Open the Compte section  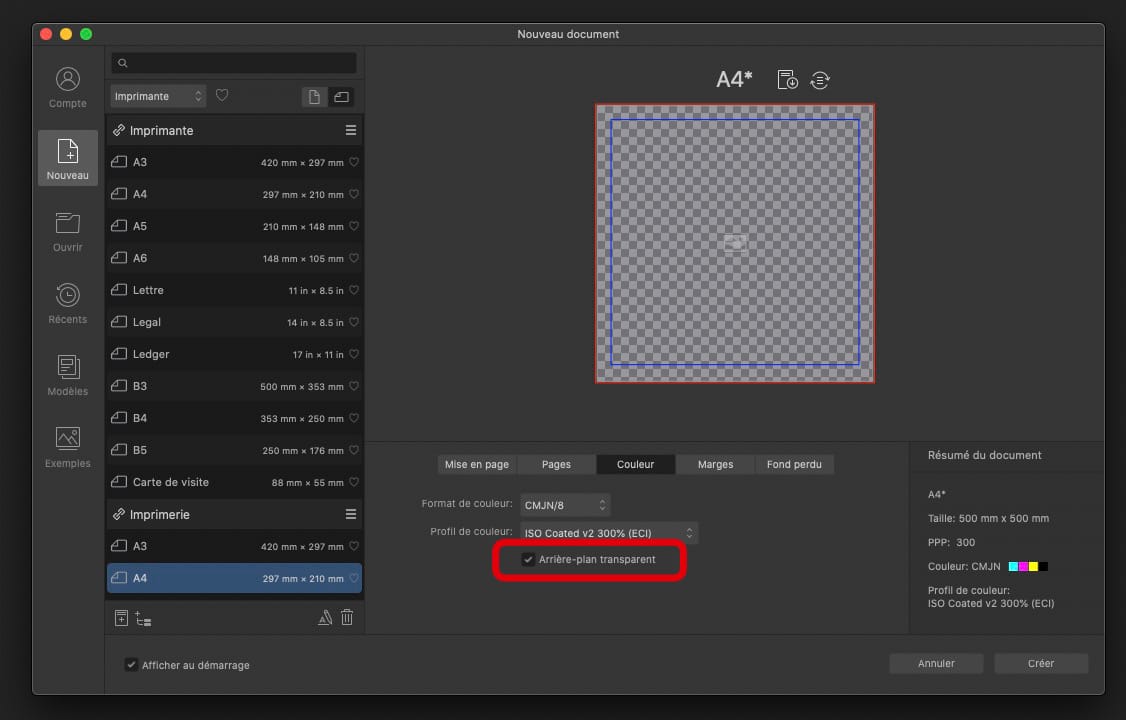click(x=68, y=87)
